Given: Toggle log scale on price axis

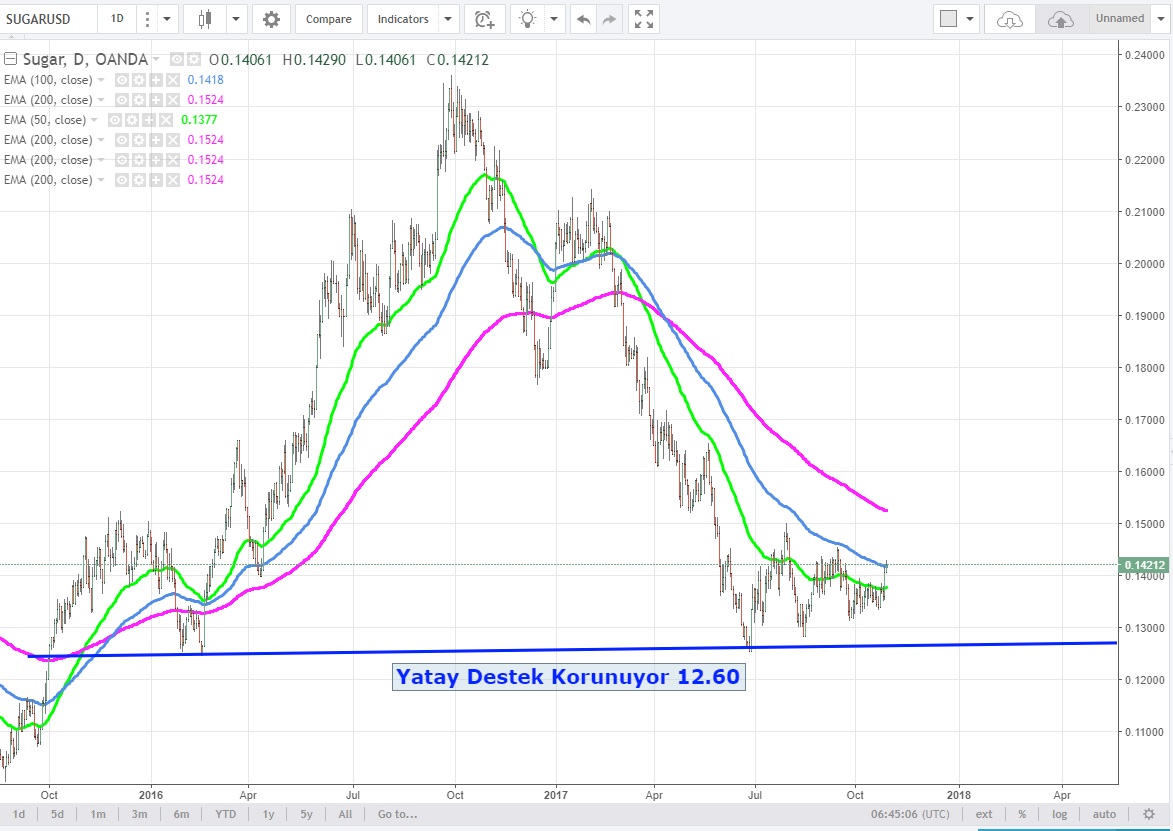Looking at the screenshot, I should pos(1059,814).
